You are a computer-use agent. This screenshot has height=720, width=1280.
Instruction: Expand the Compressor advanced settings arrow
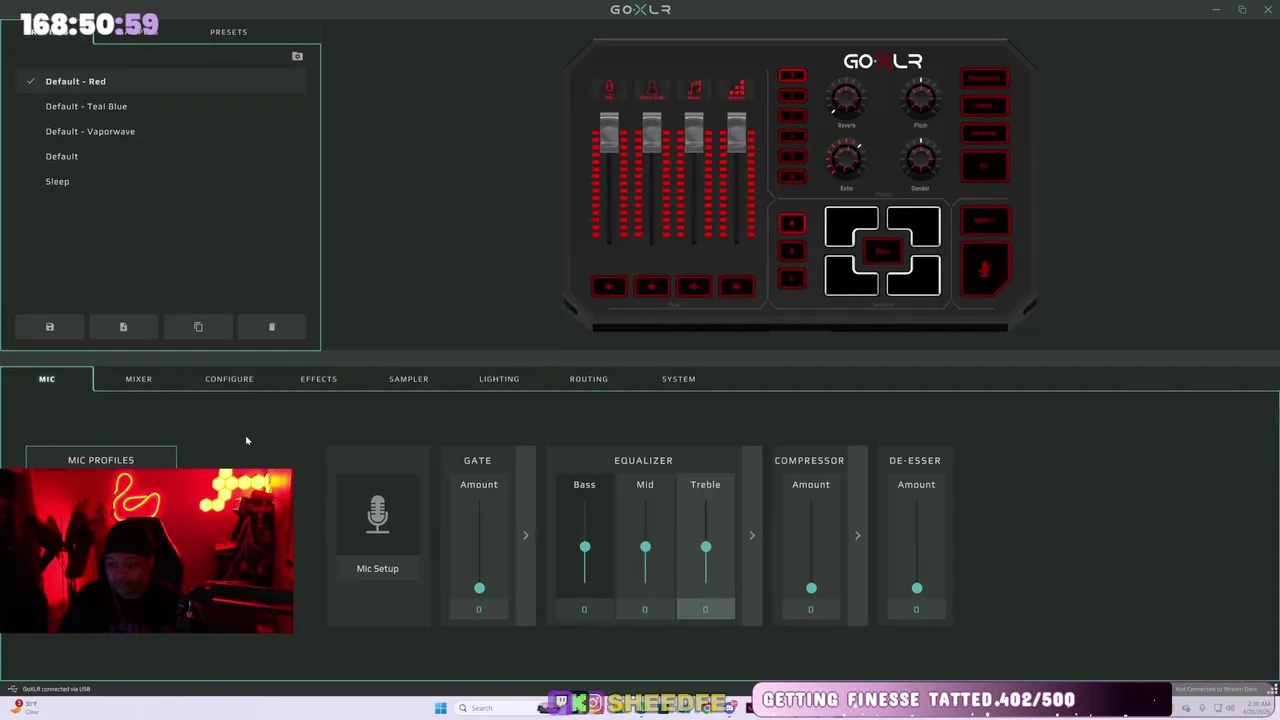tap(857, 536)
